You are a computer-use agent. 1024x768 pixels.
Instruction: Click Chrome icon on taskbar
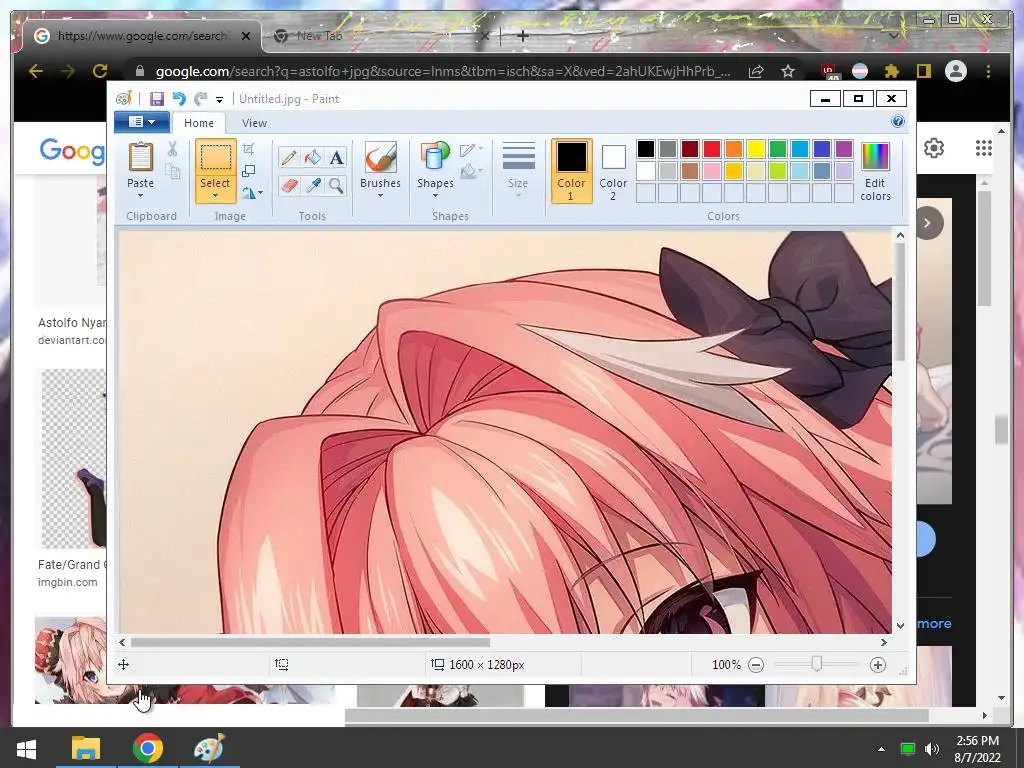(x=148, y=748)
